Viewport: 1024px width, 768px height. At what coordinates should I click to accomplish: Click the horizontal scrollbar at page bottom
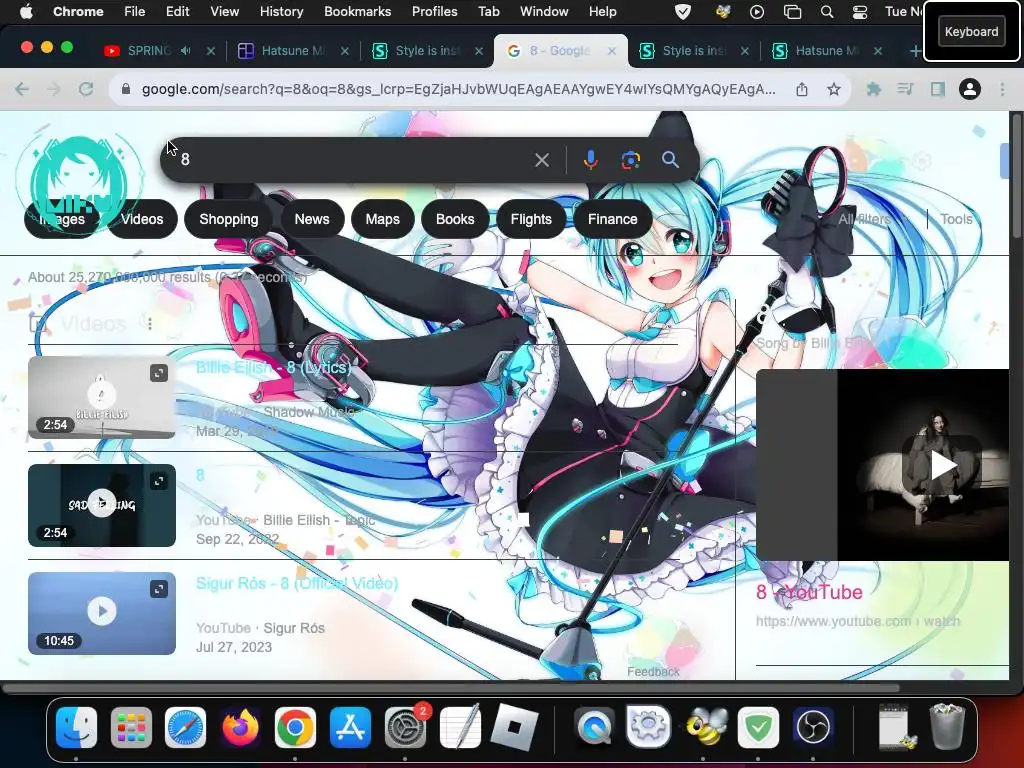coord(451,688)
